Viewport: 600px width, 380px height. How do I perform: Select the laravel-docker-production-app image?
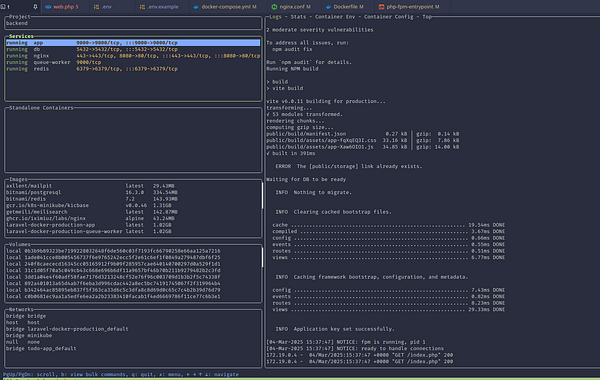pyautogui.click(x=133, y=225)
